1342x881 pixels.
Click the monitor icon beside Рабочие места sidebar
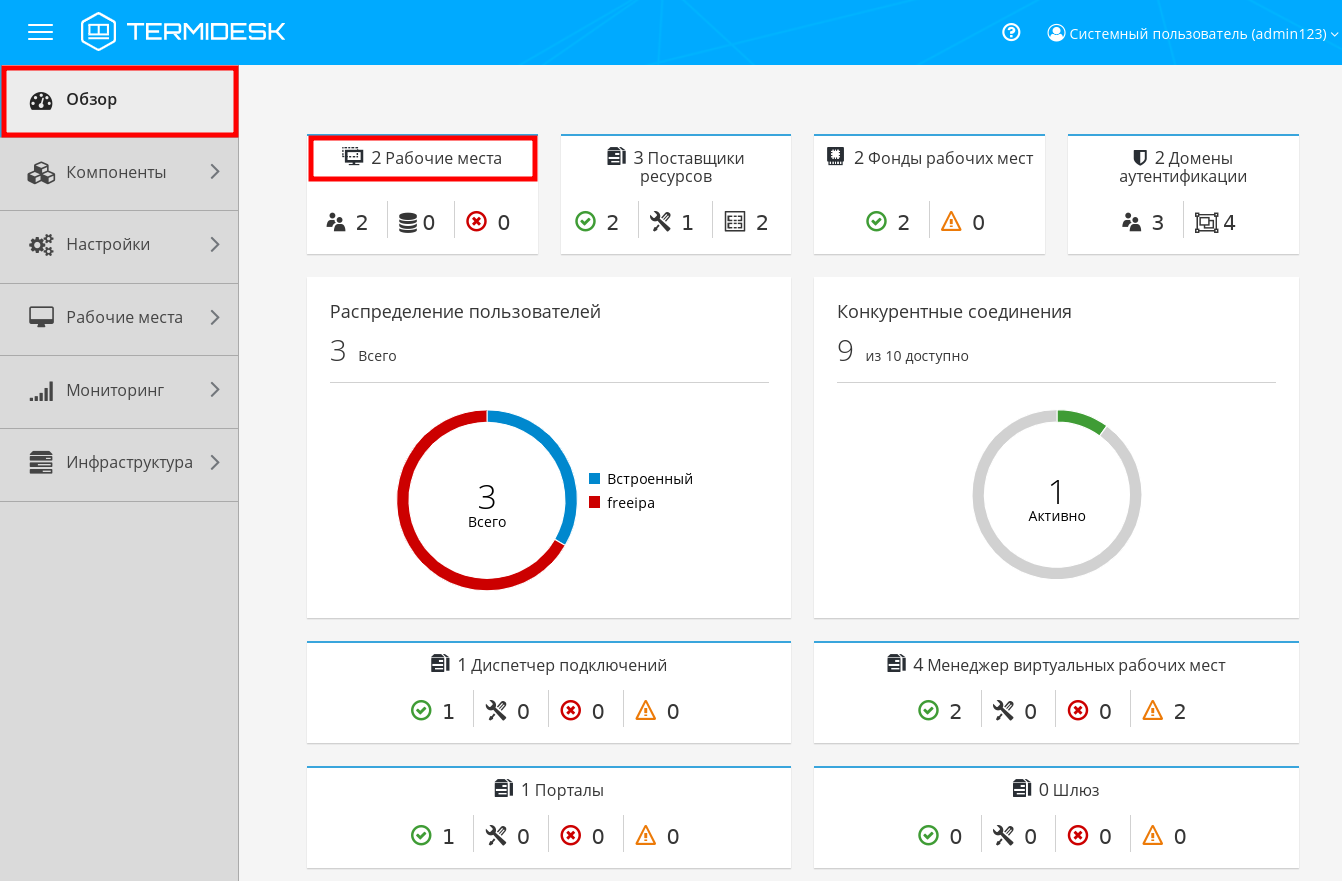pos(41,318)
